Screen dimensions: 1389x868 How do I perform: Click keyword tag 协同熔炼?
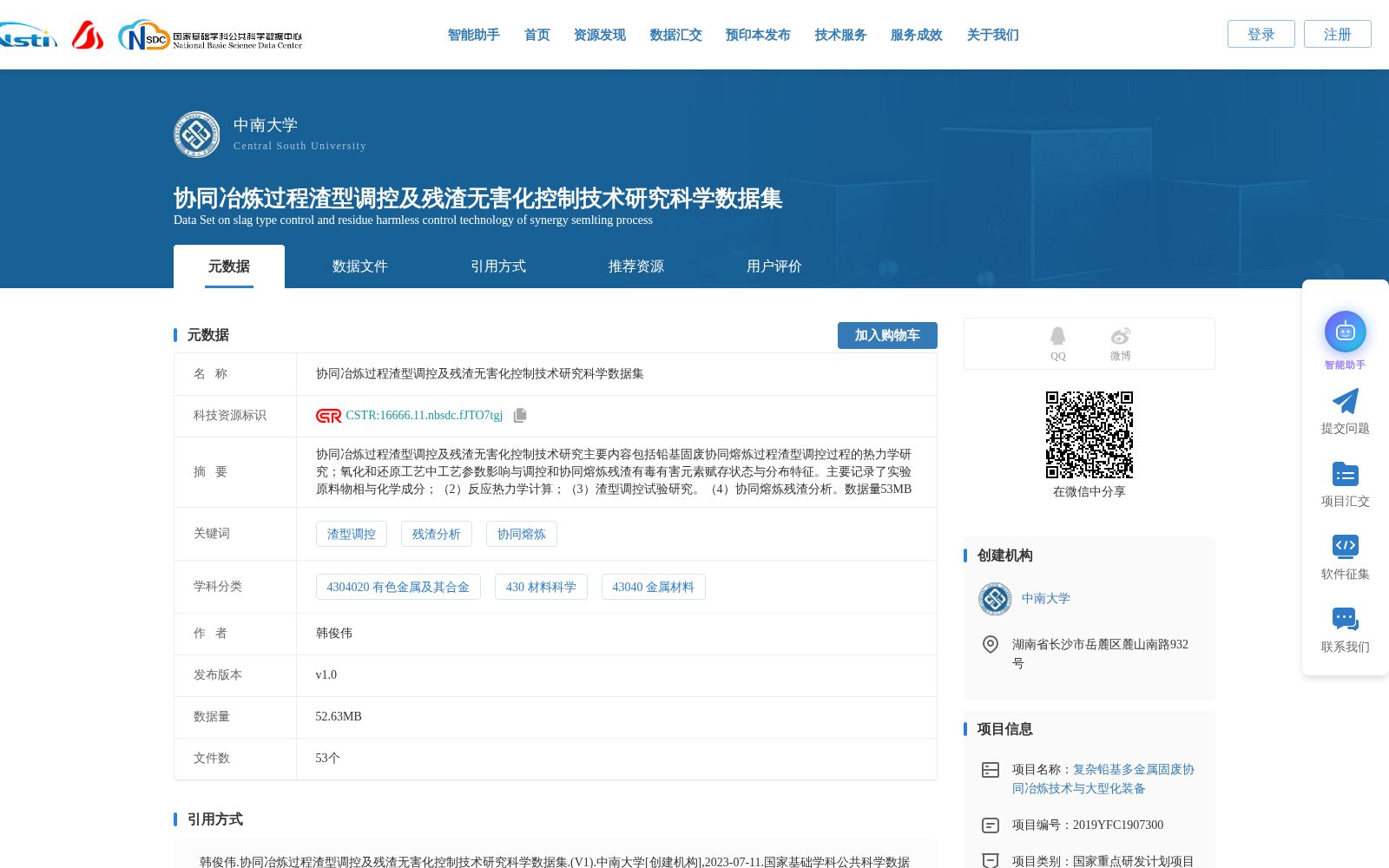[x=522, y=534]
